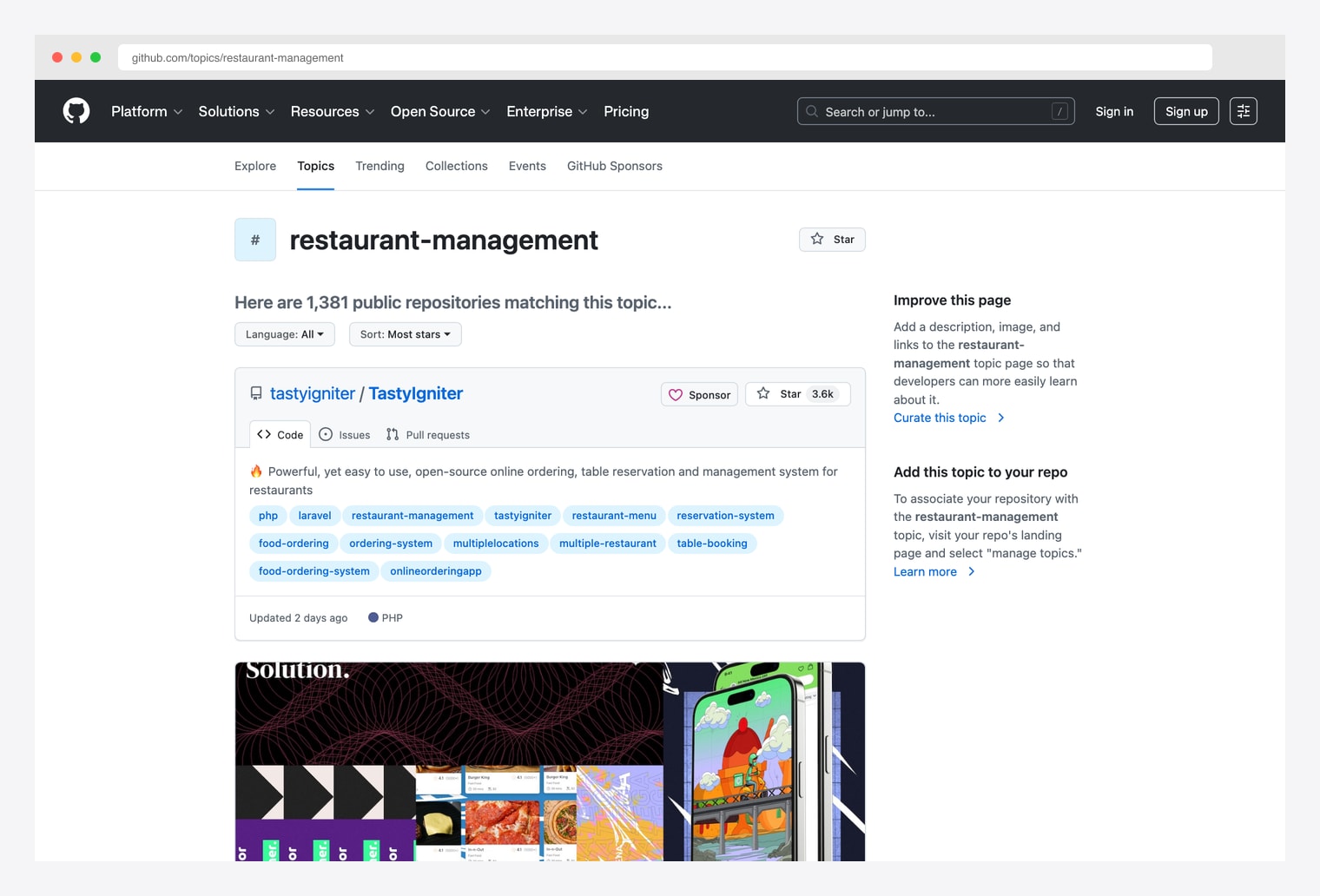Click the ordering-system topic tag
1320x896 pixels.
pyautogui.click(x=391, y=544)
